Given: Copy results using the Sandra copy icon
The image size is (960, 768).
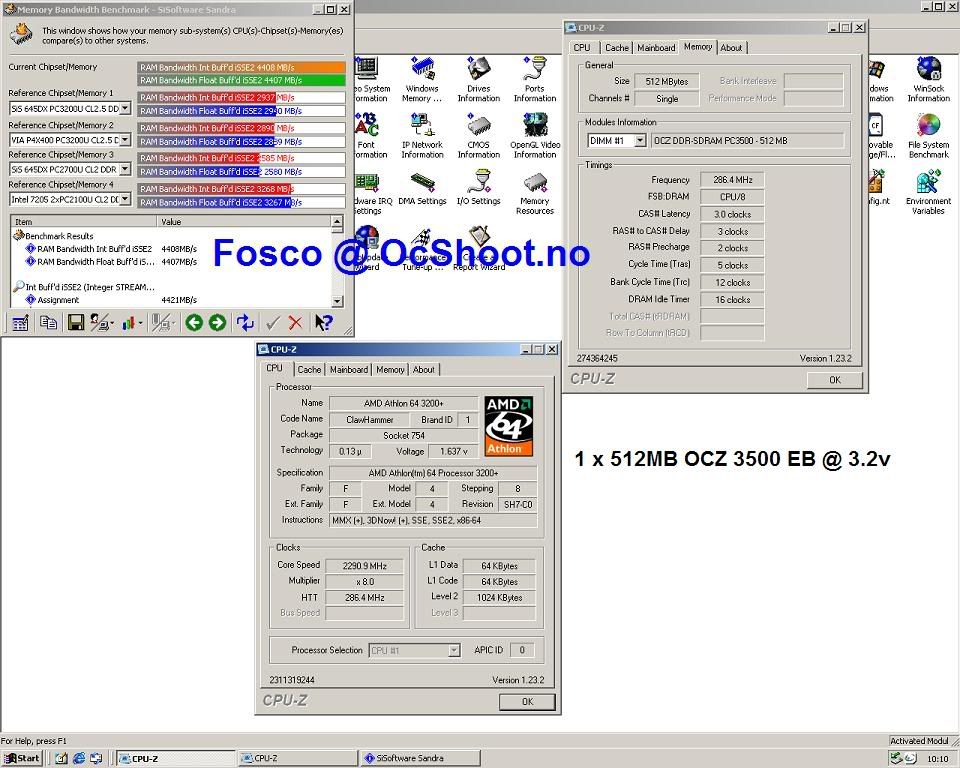Looking at the screenshot, I should 48,323.
